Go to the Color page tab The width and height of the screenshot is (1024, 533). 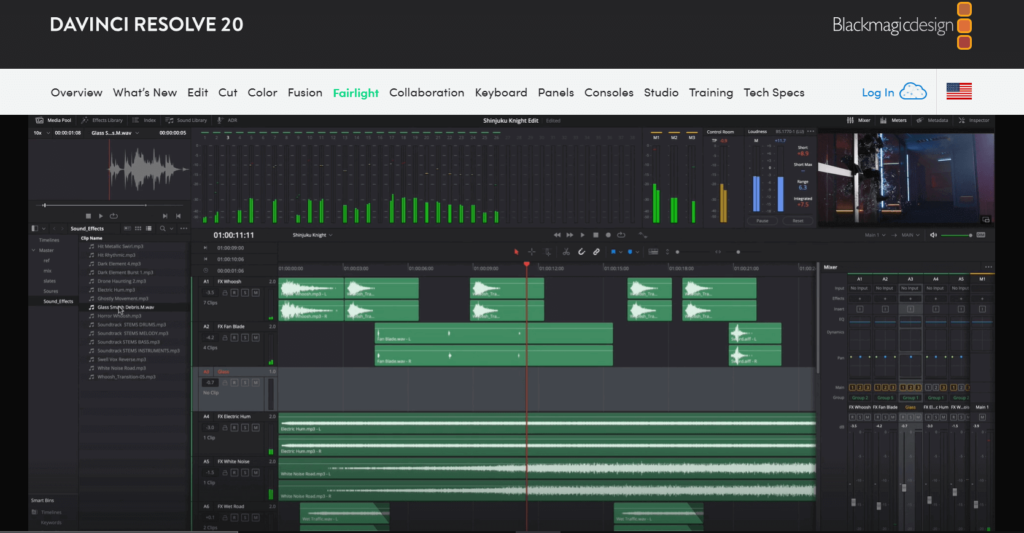click(262, 93)
